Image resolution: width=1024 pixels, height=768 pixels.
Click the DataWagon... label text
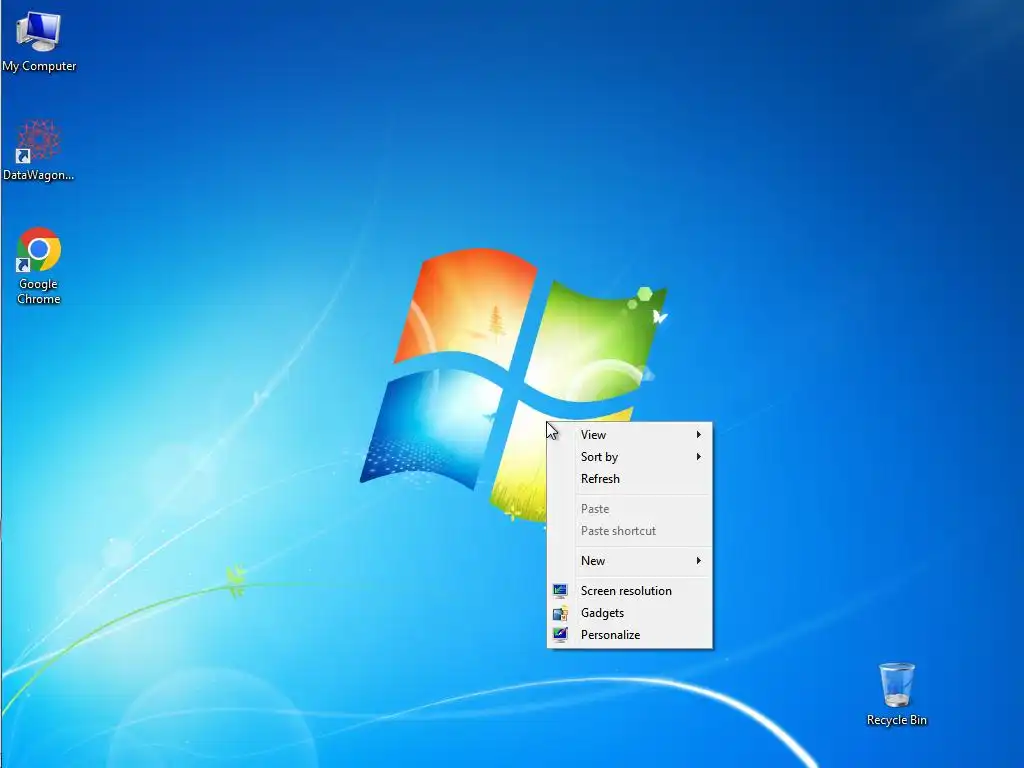(39, 175)
